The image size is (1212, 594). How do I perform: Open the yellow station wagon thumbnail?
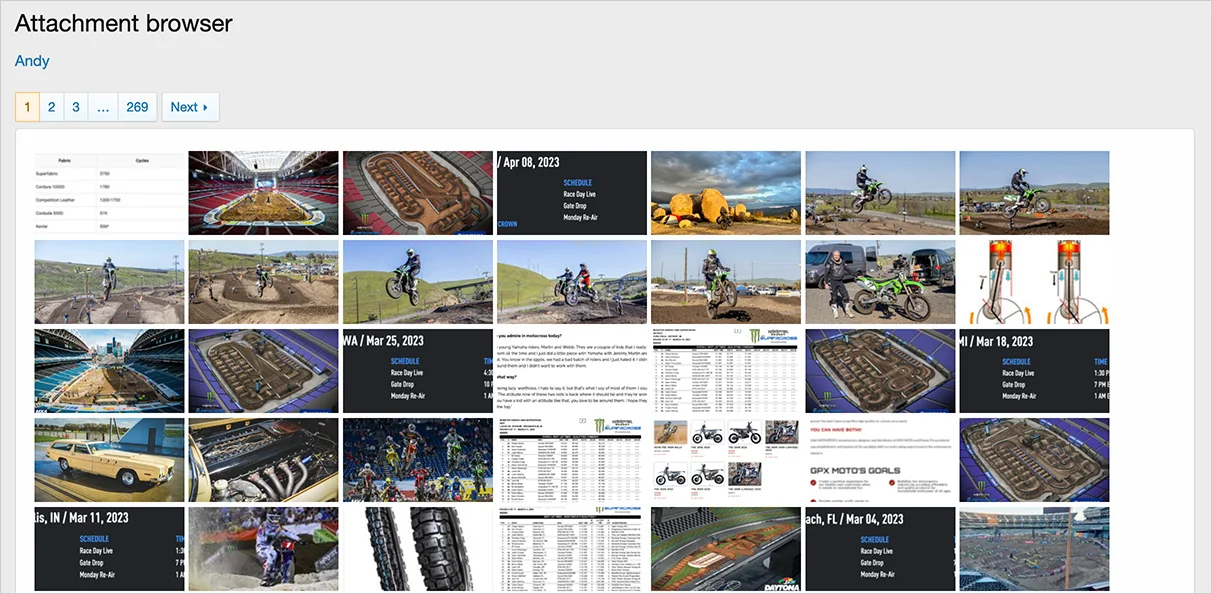109,460
